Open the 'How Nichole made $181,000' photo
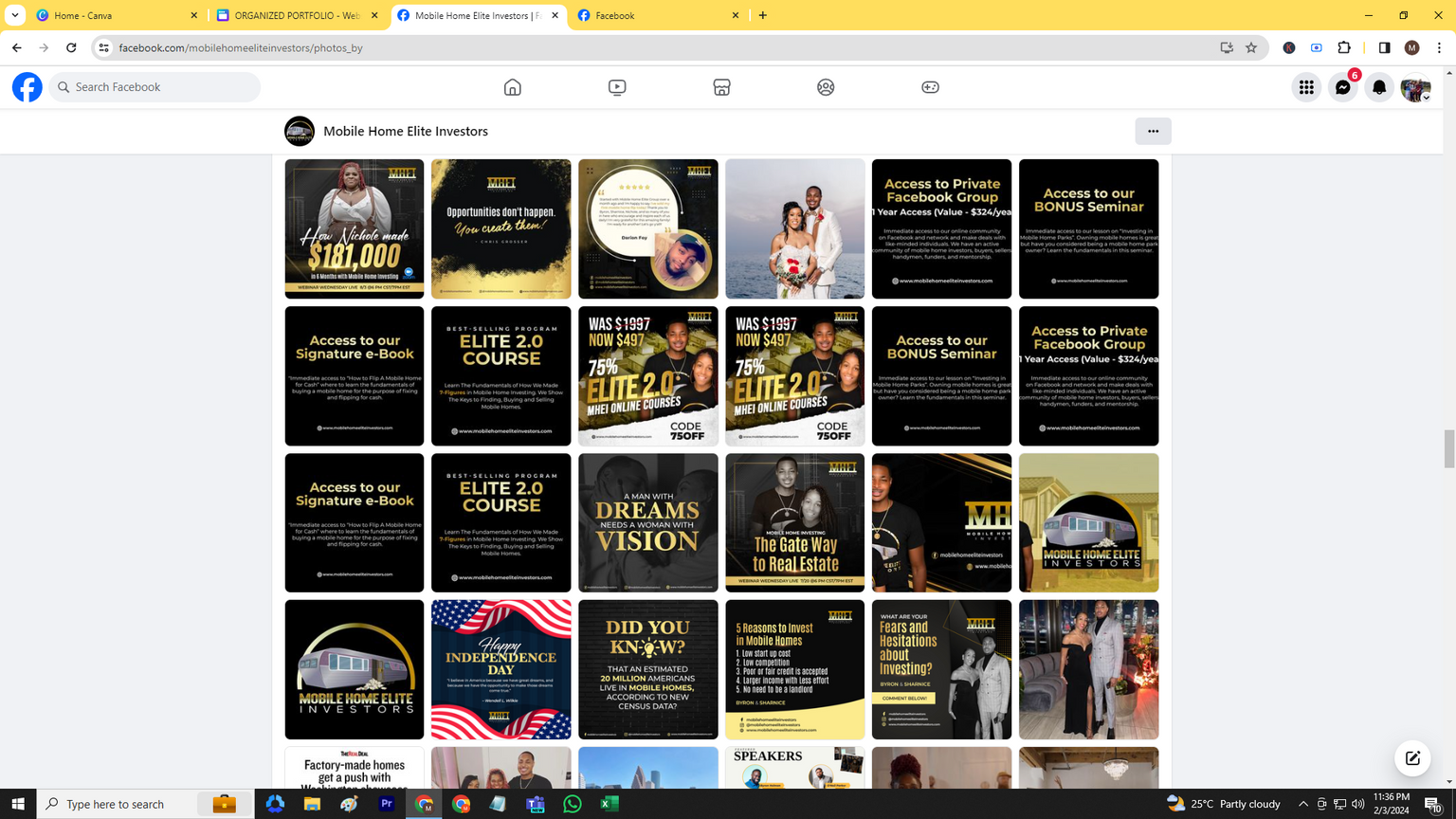 click(355, 228)
